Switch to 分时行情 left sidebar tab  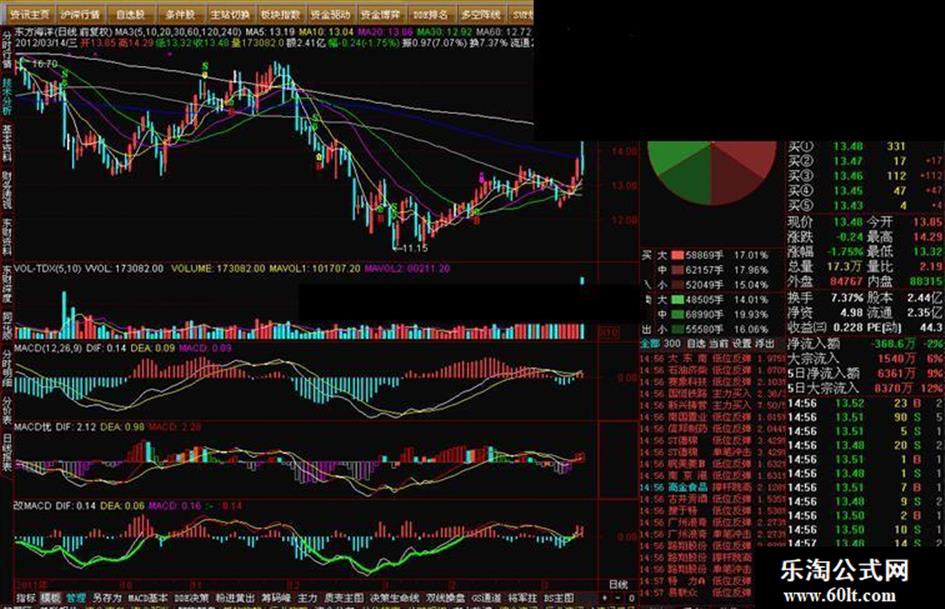pos(7,51)
